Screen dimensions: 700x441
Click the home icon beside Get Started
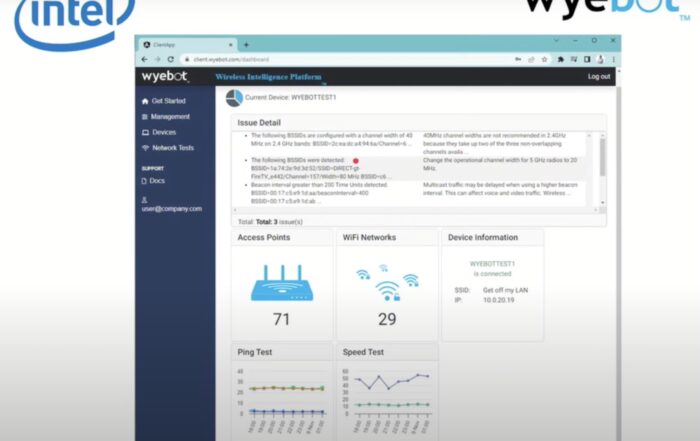145,101
